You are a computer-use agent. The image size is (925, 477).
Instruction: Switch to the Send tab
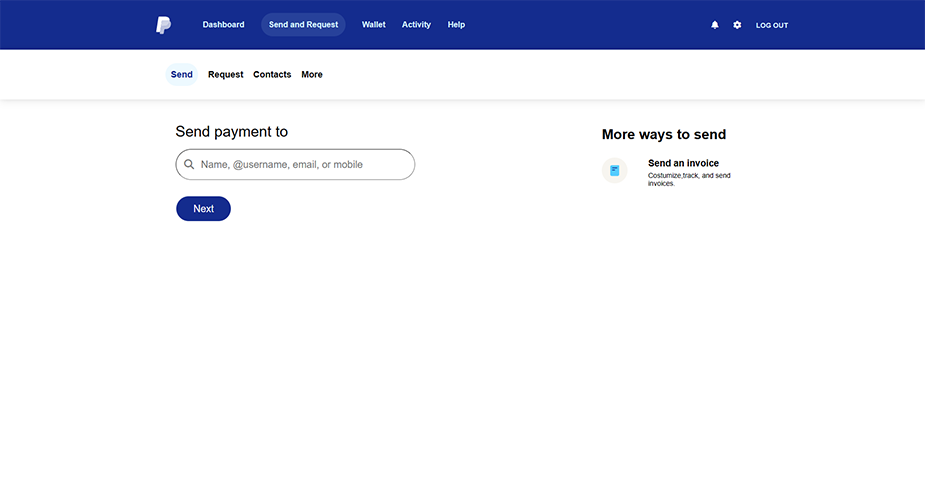click(182, 74)
